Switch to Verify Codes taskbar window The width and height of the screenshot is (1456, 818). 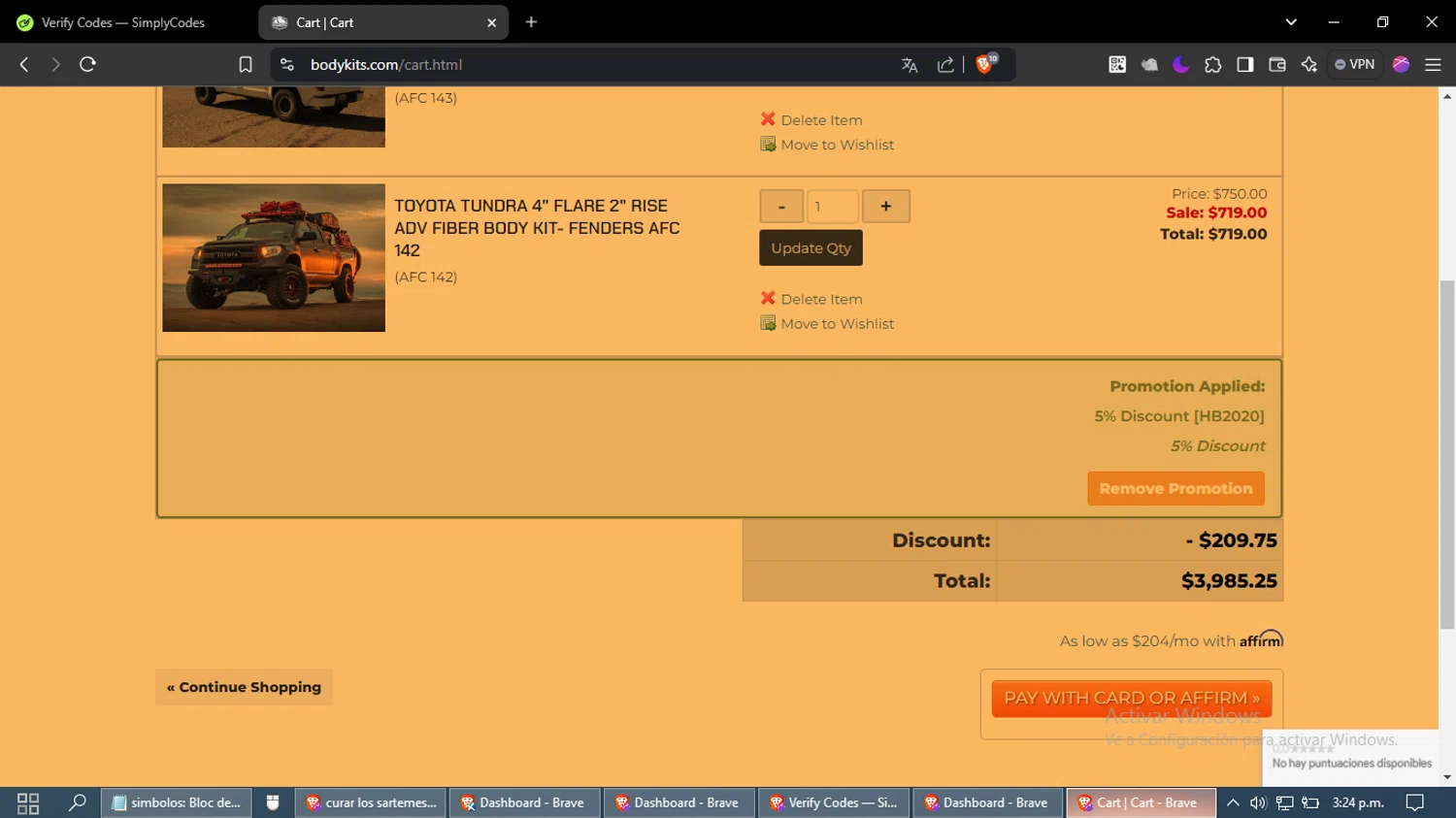834,802
